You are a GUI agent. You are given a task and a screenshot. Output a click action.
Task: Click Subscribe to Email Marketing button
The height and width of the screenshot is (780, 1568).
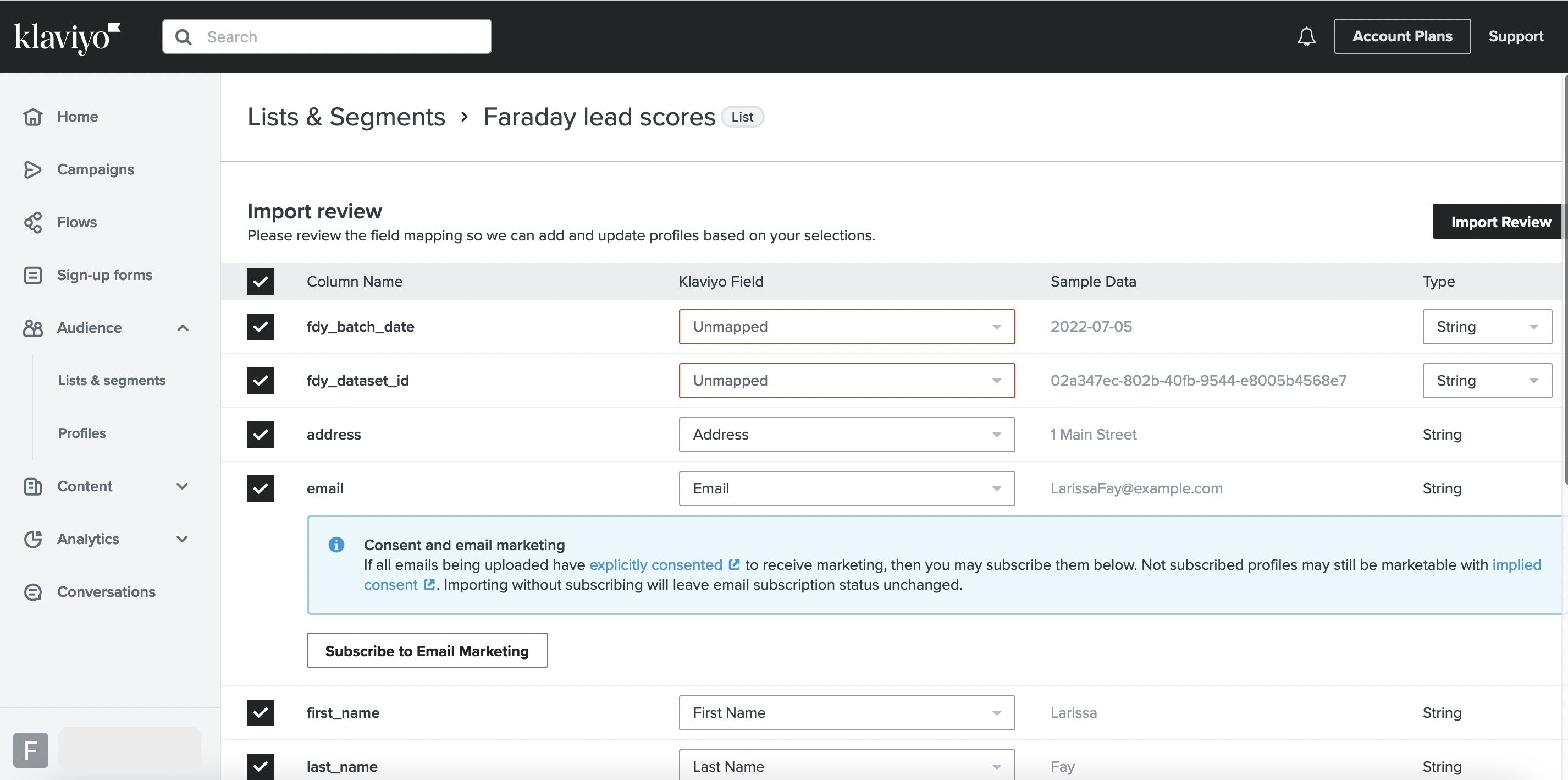point(427,651)
